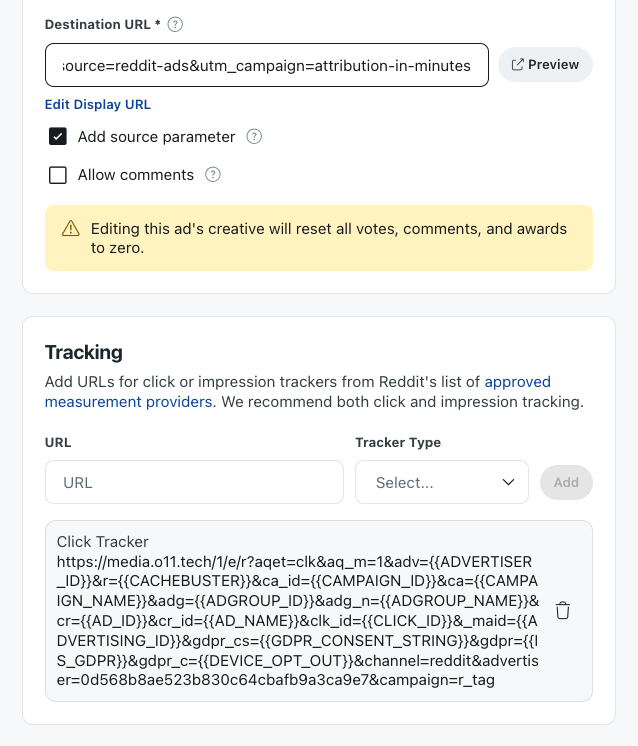Image resolution: width=638 pixels, height=746 pixels.
Task: Click the Allow comments label text
Action: [x=136, y=175]
